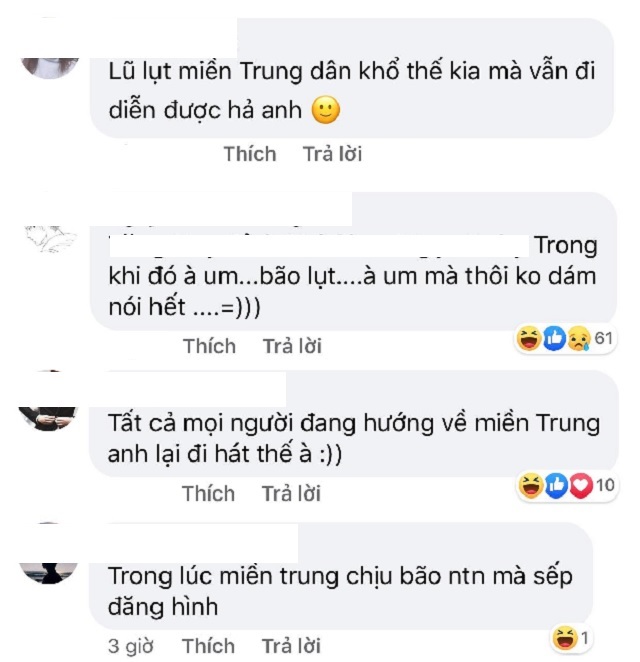Click the smiley emoji in the first comment
640x662 pixels.
click(325, 110)
